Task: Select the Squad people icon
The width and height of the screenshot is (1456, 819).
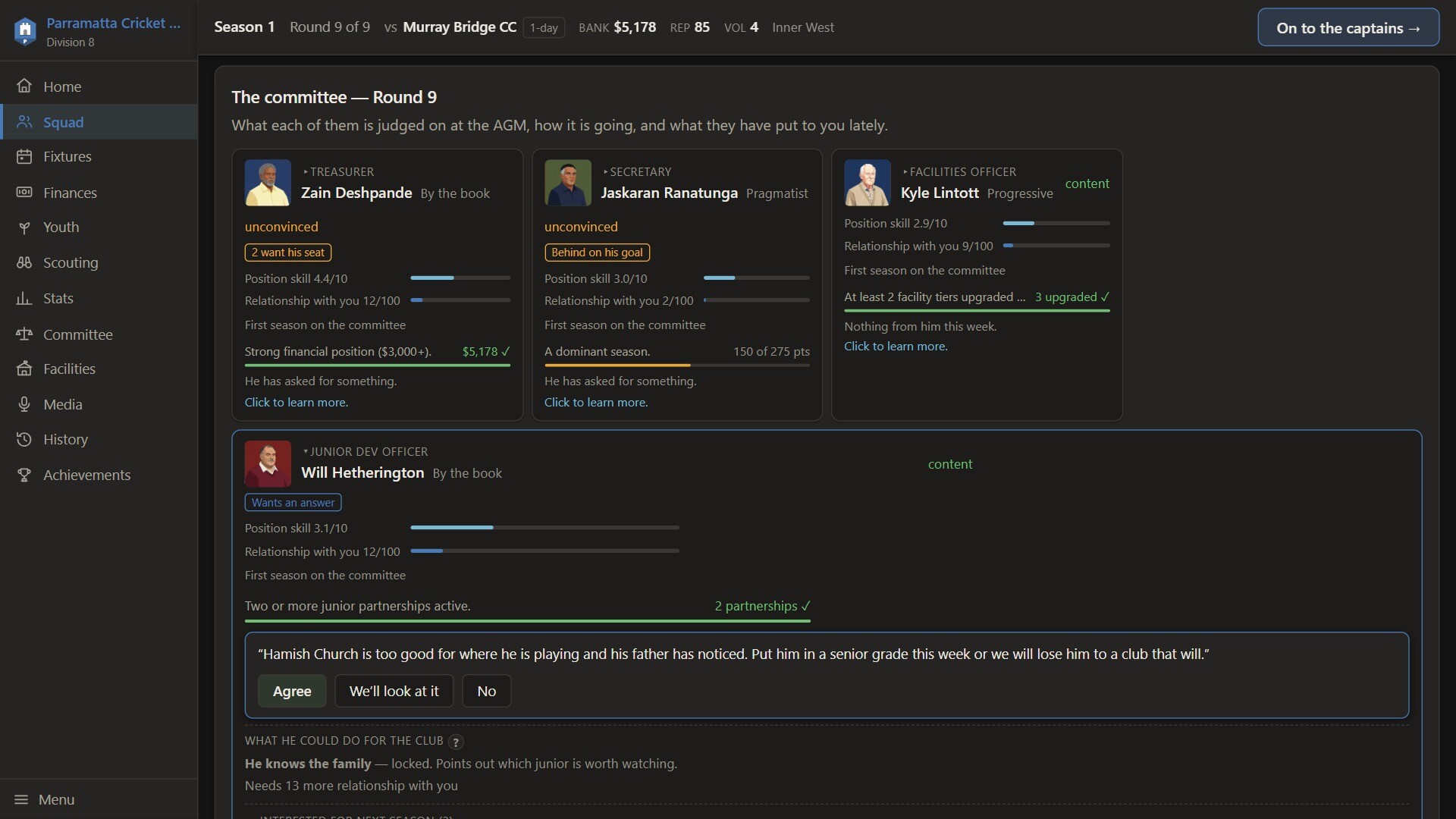Action: point(24,122)
